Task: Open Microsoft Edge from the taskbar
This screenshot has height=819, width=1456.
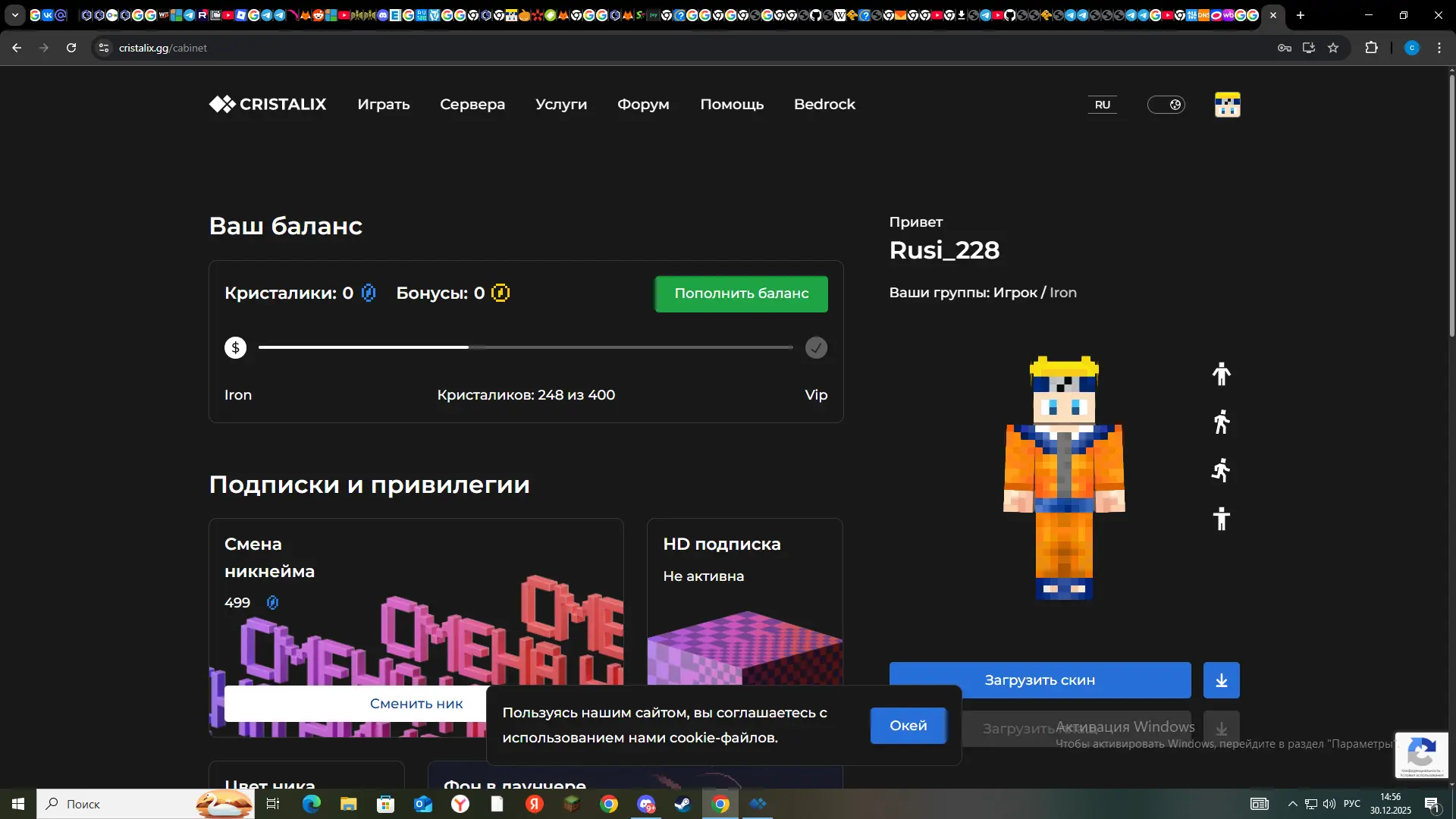Action: pos(311,804)
